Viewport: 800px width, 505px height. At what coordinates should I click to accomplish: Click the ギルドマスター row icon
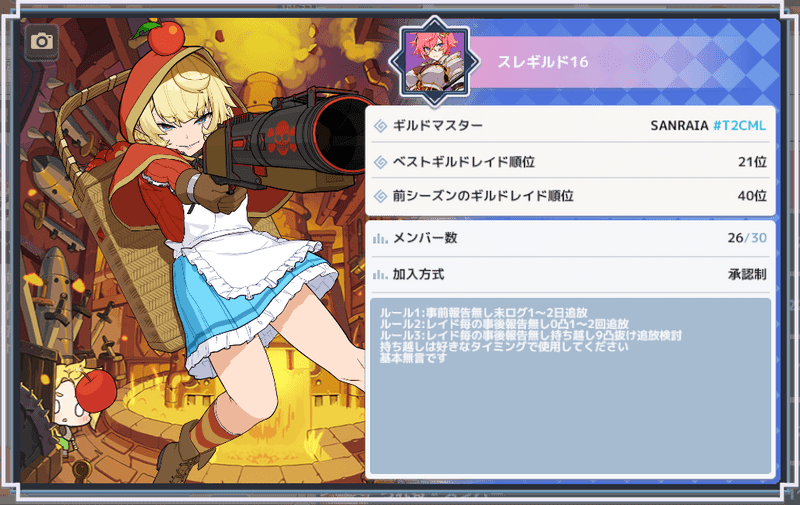point(381,125)
